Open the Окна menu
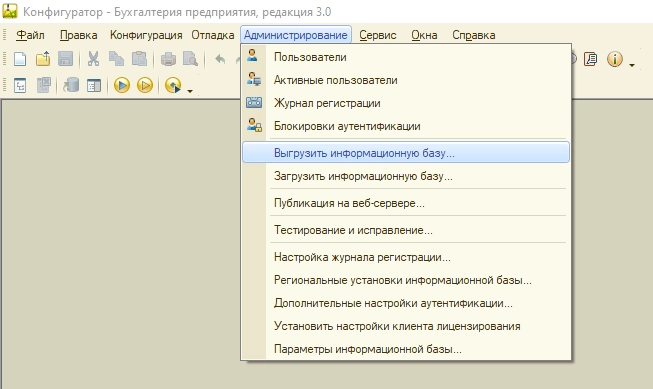Screen dimensions: 653x389 tap(424, 35)
